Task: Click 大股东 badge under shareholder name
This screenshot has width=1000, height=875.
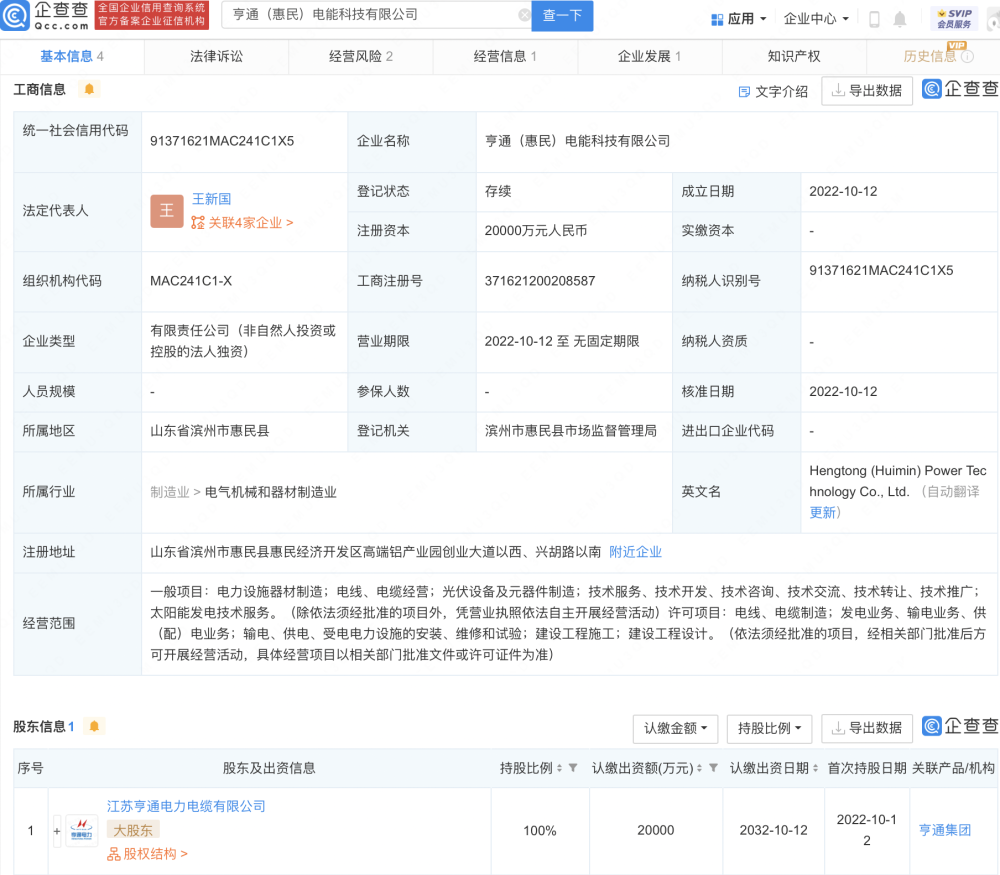Action: click(x=133, y=830)
